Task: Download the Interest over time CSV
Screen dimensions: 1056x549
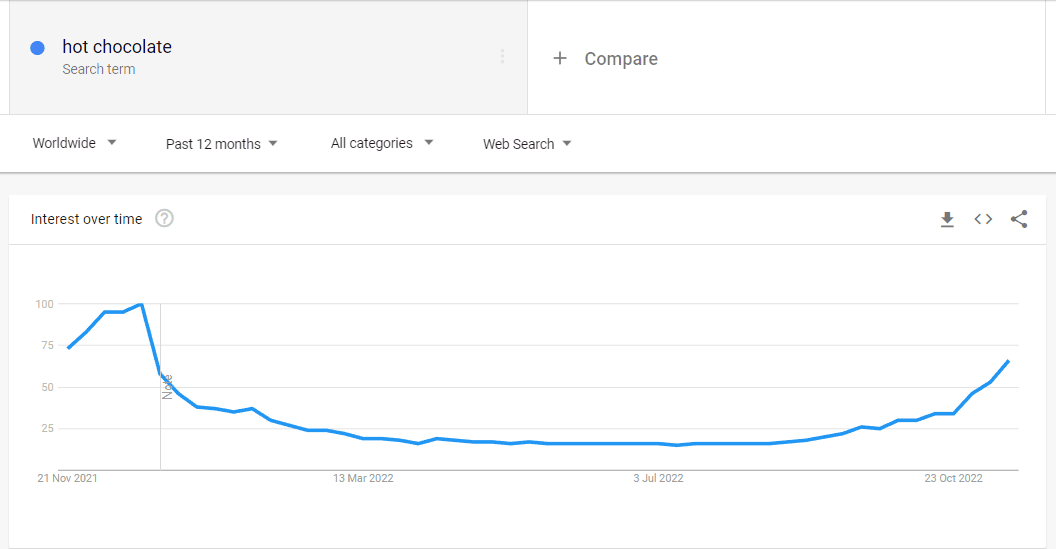Action: (947, 219)
